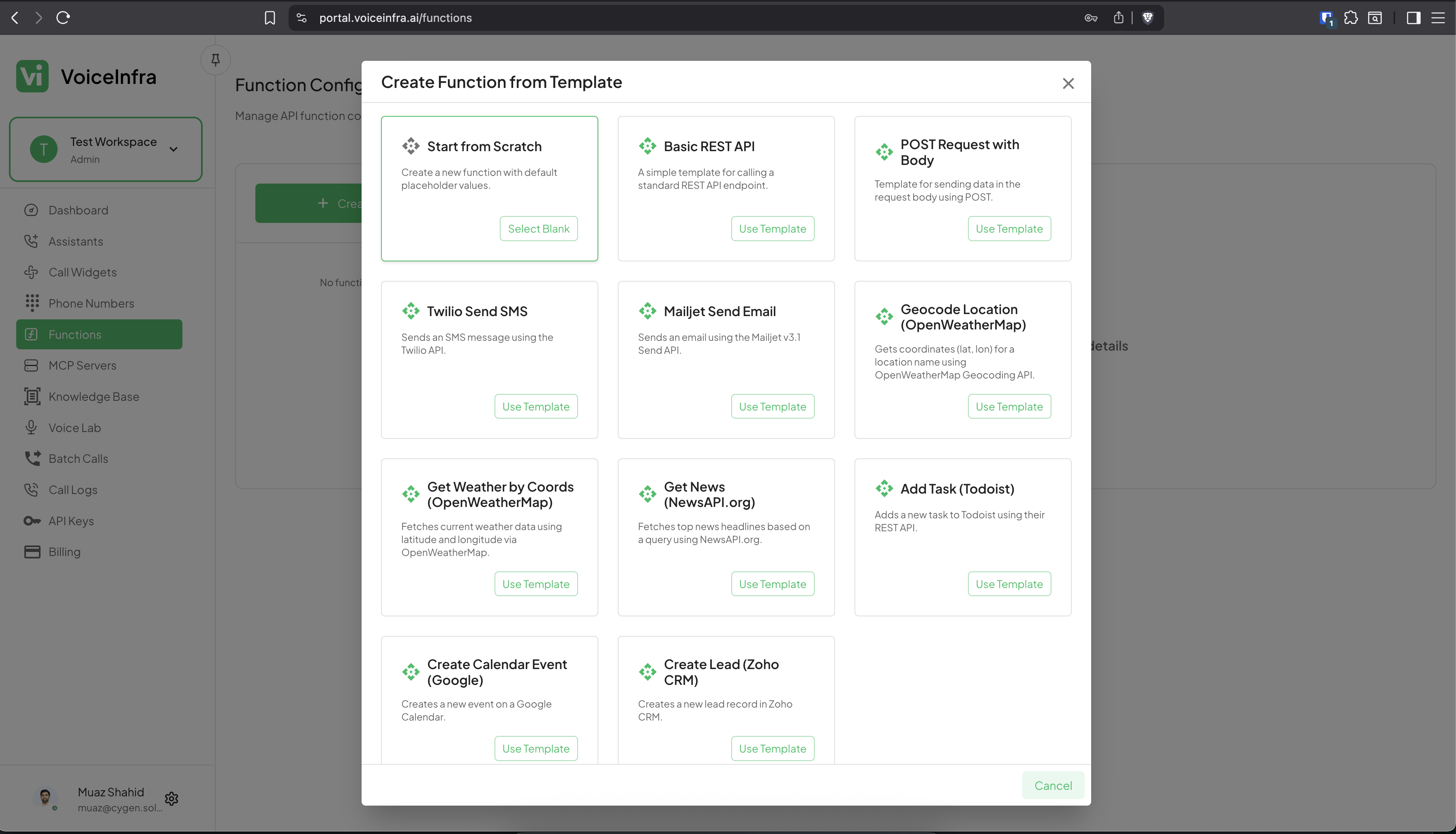Click the search tabs icon in toolbar
Screen dimensions: 1456x834
coord(1375,18)
